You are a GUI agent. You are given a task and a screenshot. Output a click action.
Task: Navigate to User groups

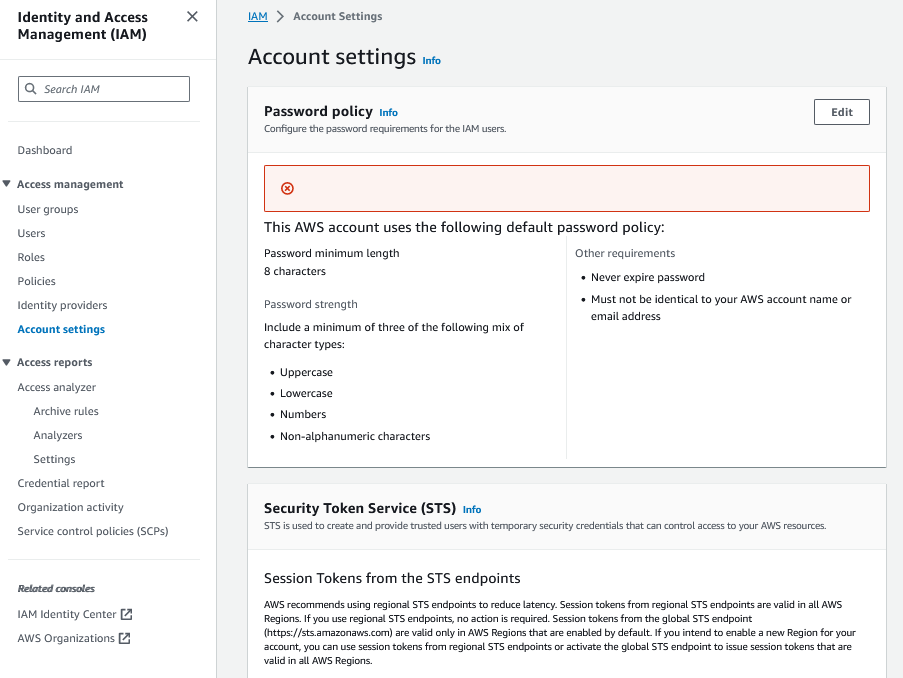[x=48, y=209]
